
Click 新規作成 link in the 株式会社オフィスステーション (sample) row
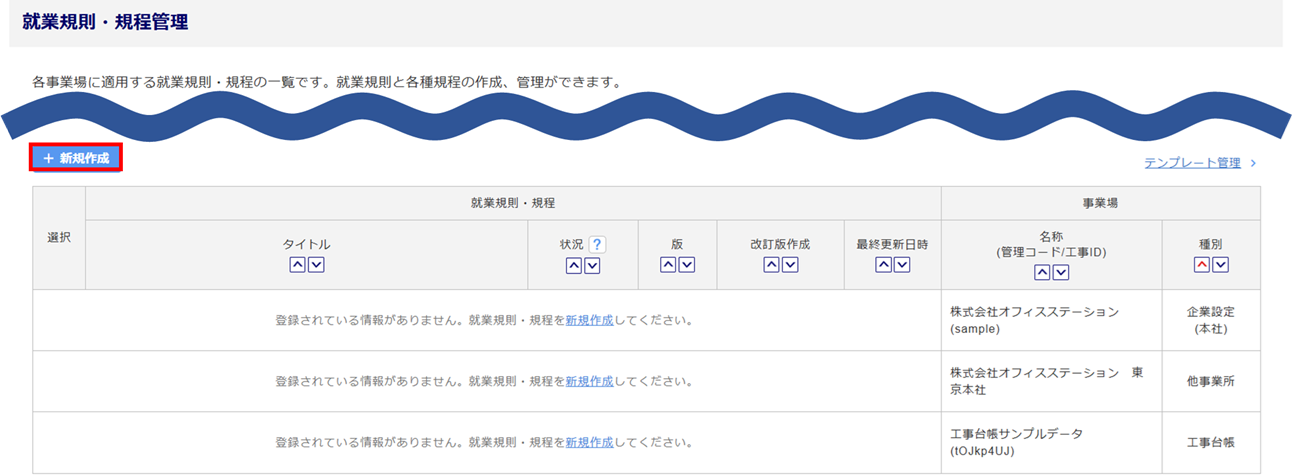coord(589,321)
